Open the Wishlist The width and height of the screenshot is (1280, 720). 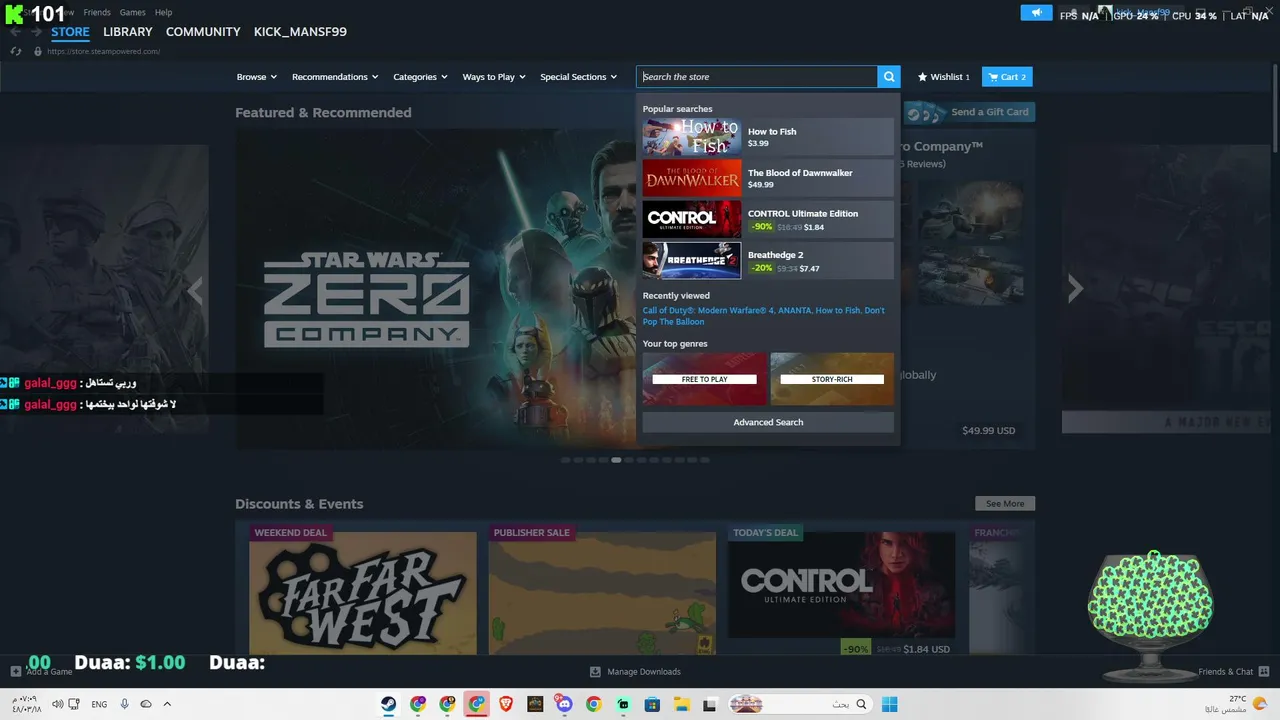(944, 77)
